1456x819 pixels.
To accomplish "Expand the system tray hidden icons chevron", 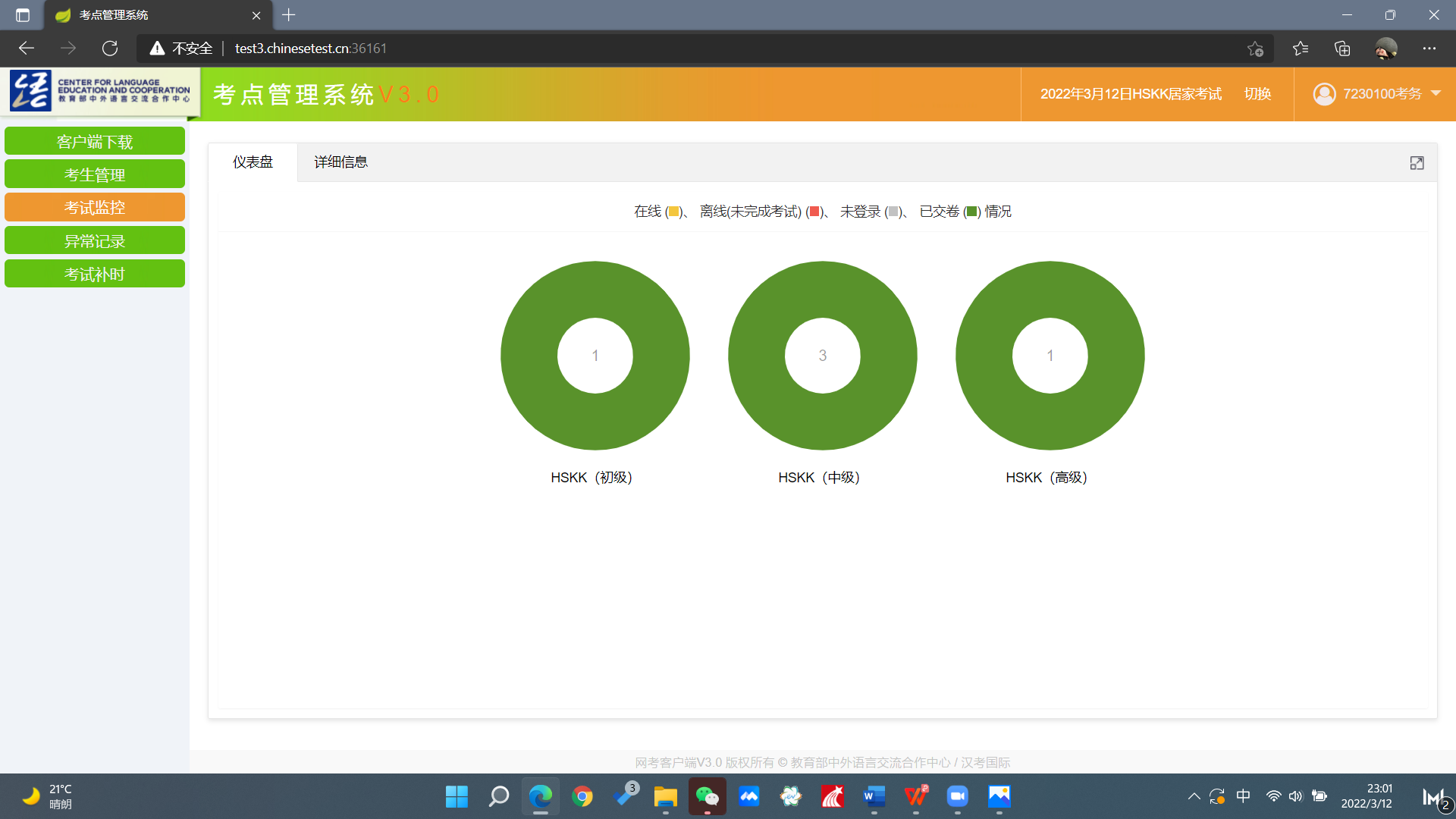I will [1194, 796].
